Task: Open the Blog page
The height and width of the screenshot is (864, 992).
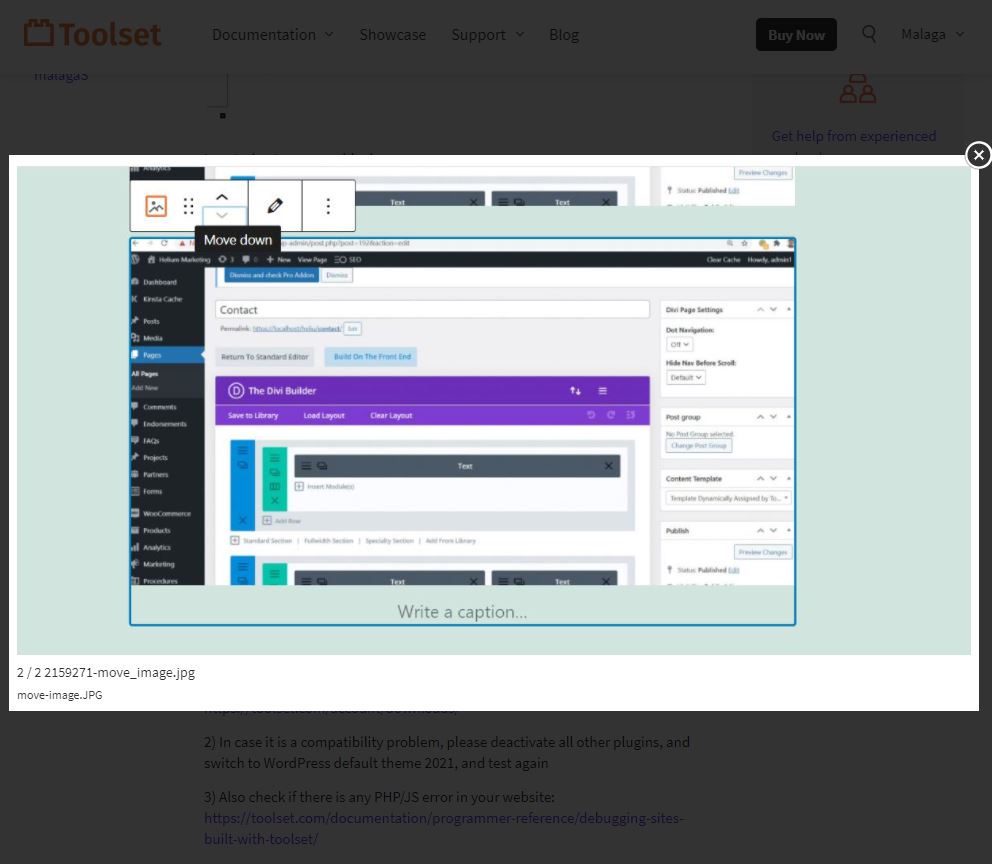Action: [x=564, y=35]
